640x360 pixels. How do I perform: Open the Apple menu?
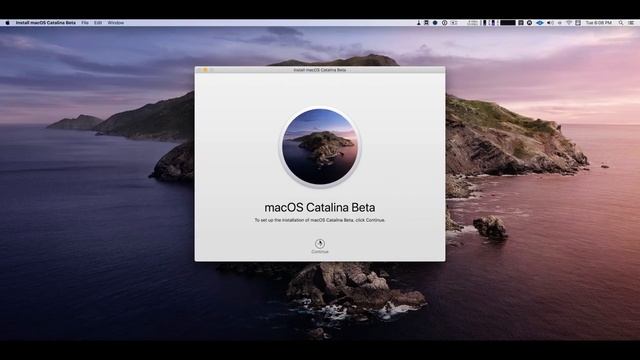[7, 23]
